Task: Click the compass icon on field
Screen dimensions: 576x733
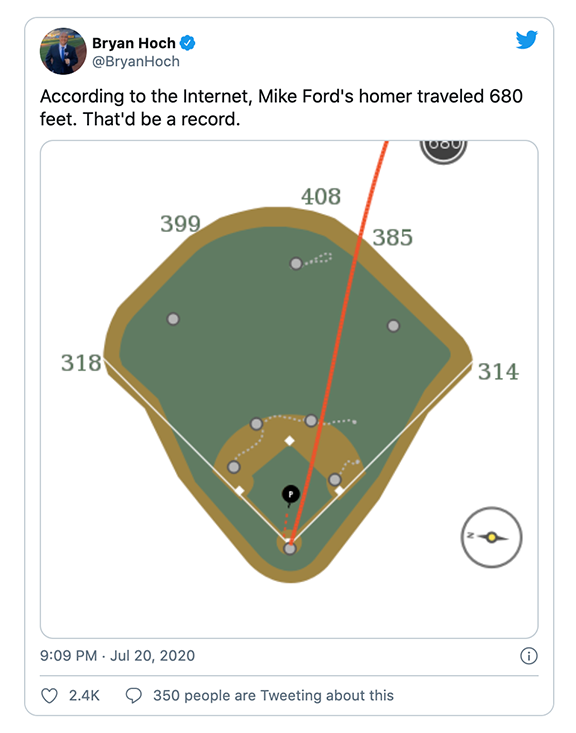Action: 491,537
